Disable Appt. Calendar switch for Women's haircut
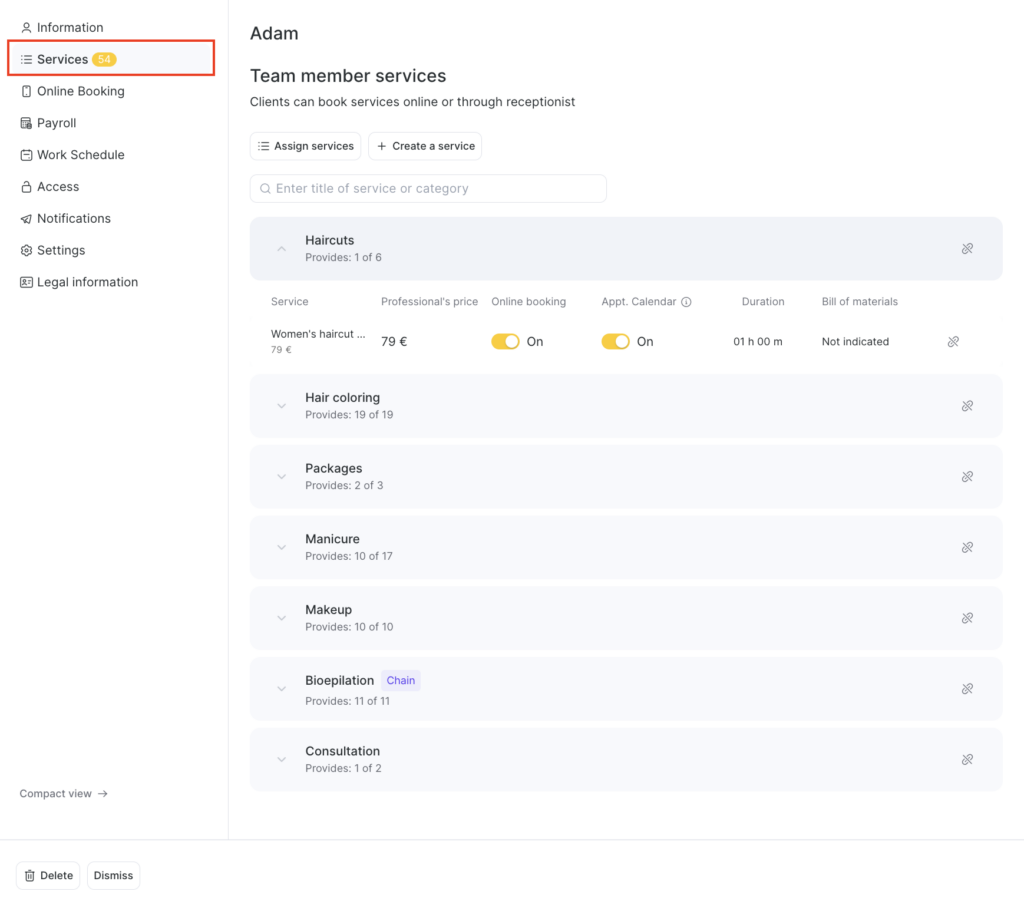The image size is (1024, 911). tap(615, 342)
